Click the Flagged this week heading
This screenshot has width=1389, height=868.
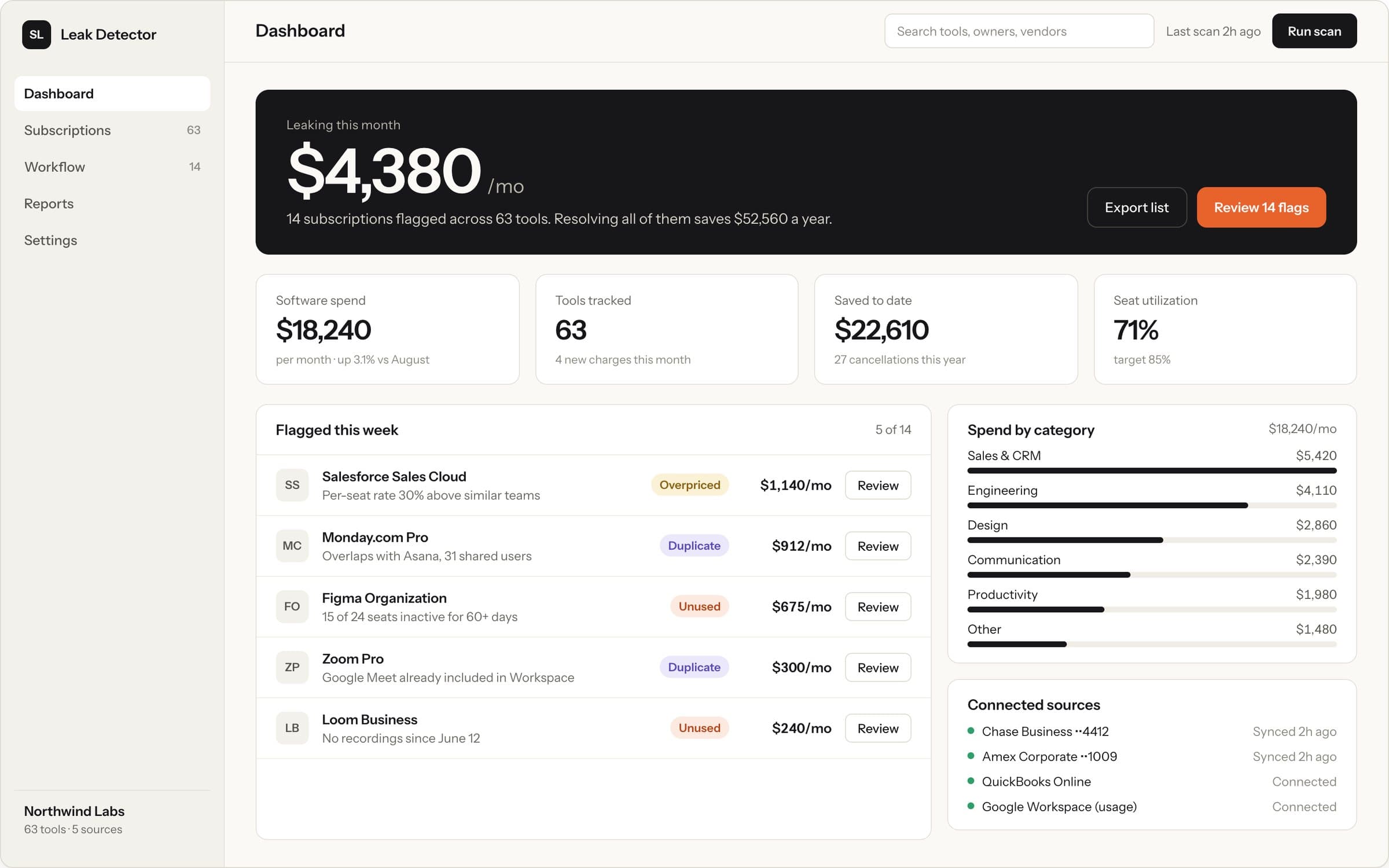click(337, 430)
